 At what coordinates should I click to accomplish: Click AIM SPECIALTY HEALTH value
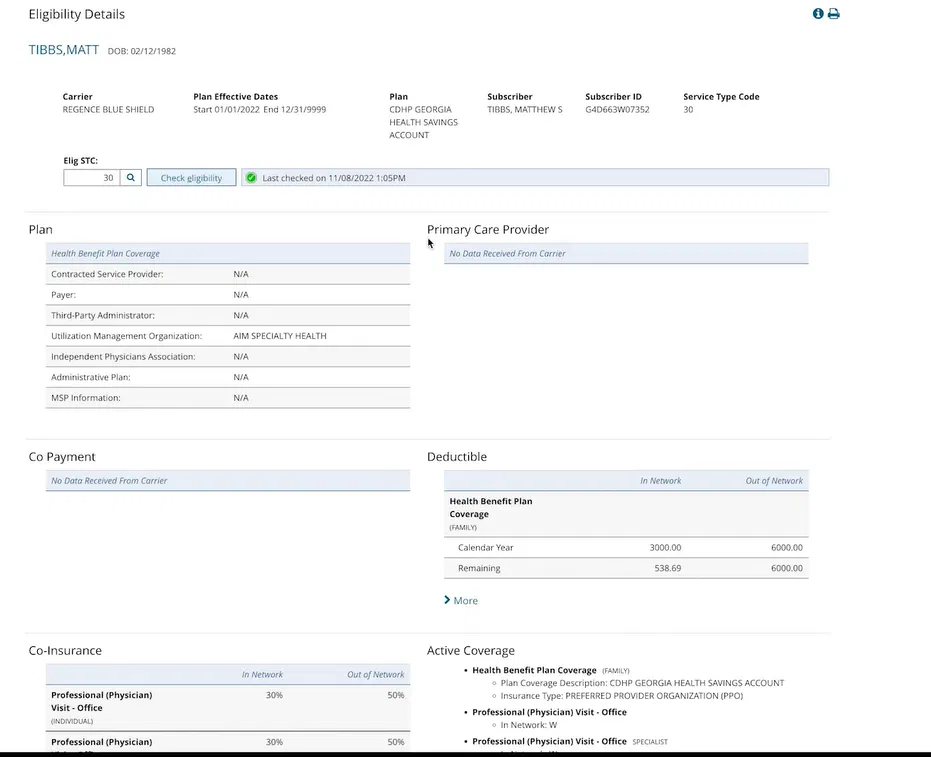(x=280, y=335)
